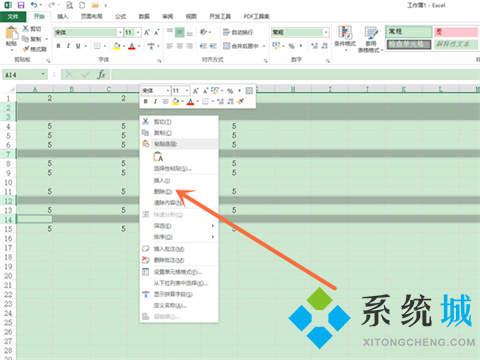Image resolution: width=480 pixels, height=360 pixels.
Task: Open mini toolbar font size dropdown
Action: (x=187, y=91)
